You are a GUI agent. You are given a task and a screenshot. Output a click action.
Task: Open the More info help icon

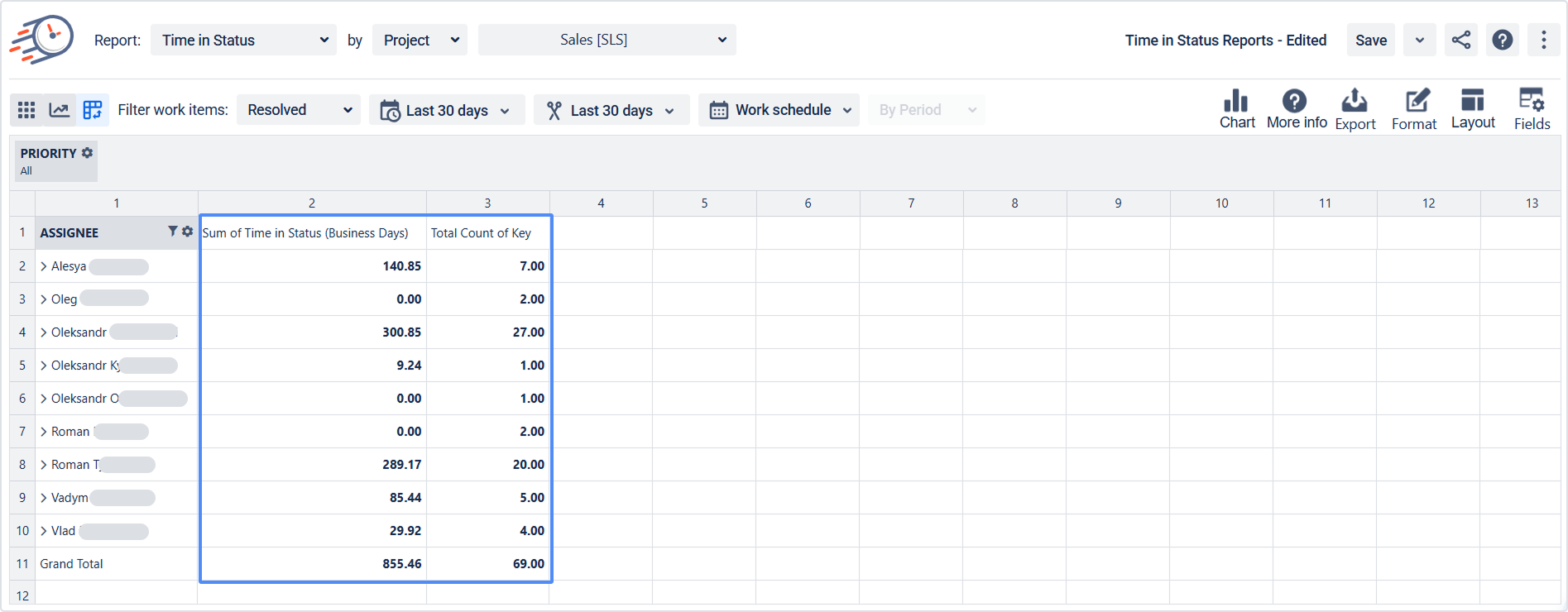[1296, 109]
